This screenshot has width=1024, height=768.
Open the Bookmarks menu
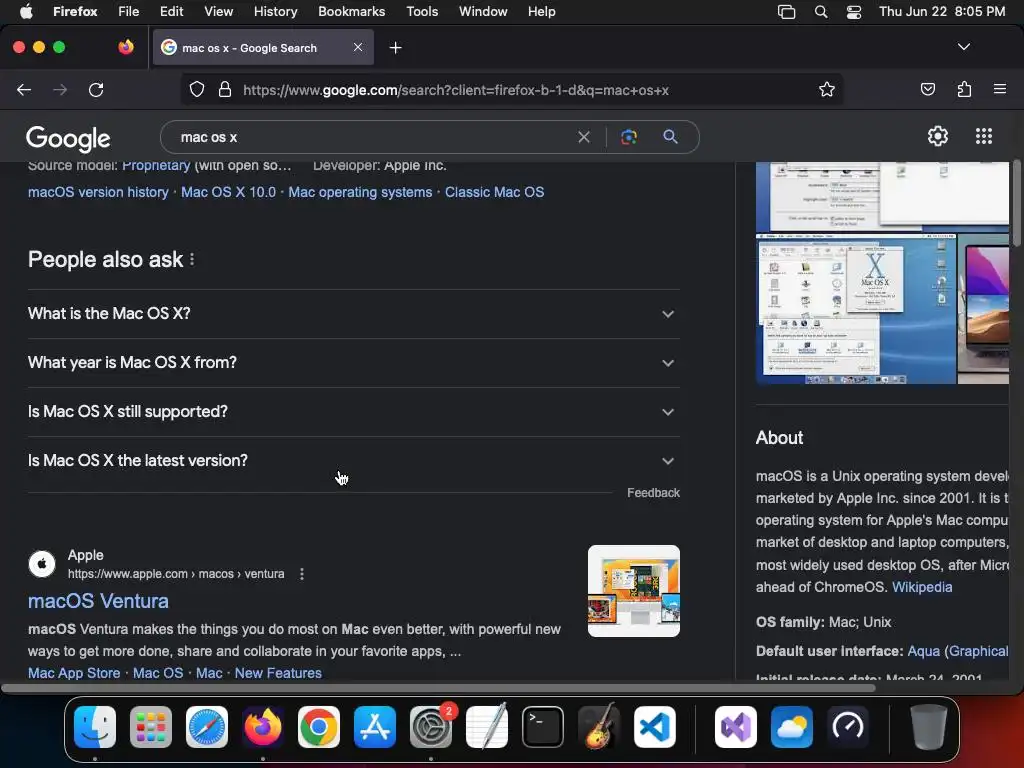point(351,11)
